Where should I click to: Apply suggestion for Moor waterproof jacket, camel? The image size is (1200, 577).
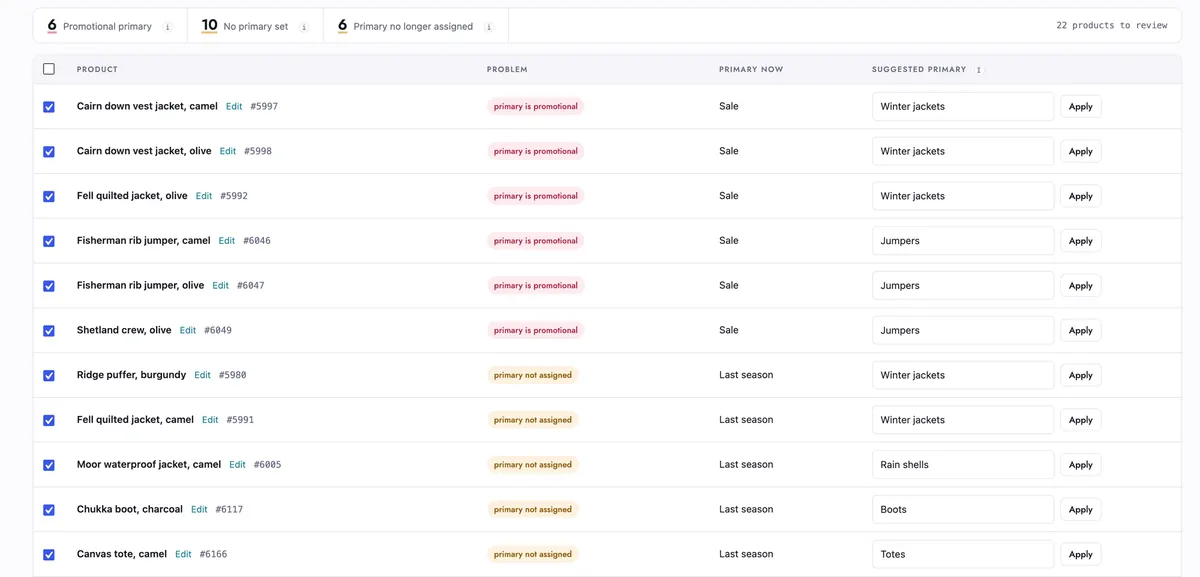click(1081, 465)
